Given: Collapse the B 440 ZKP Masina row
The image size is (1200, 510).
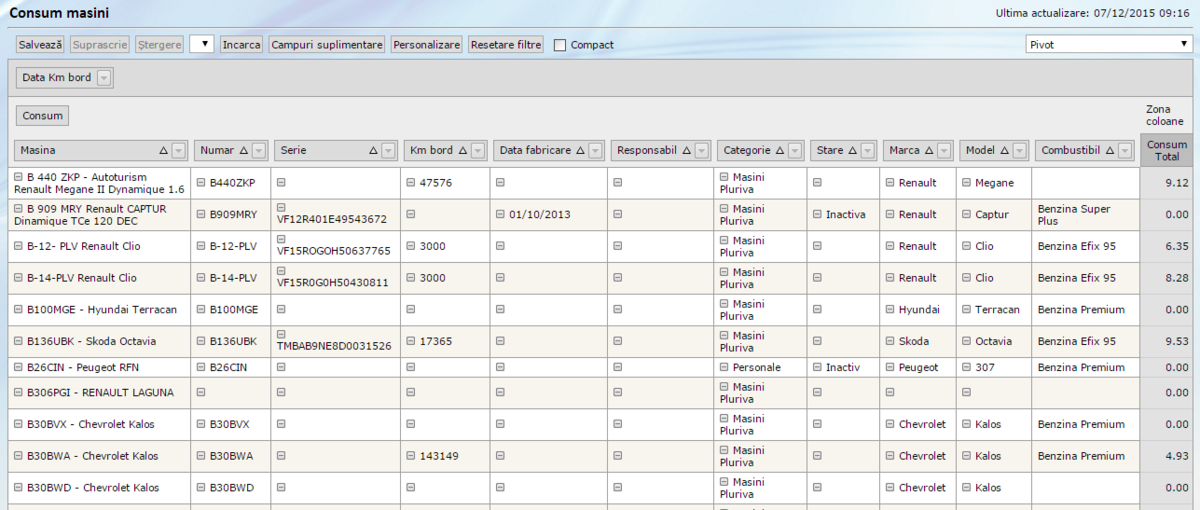Looking at the screenshot, I should click(18, 177).
